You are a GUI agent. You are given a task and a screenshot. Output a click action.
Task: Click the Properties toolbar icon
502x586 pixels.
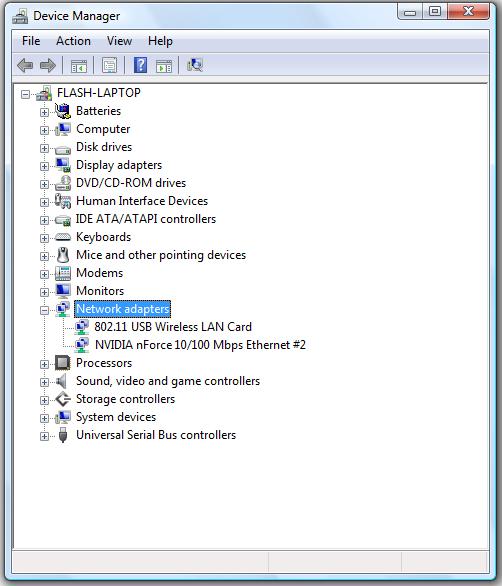tap(110, 66)
